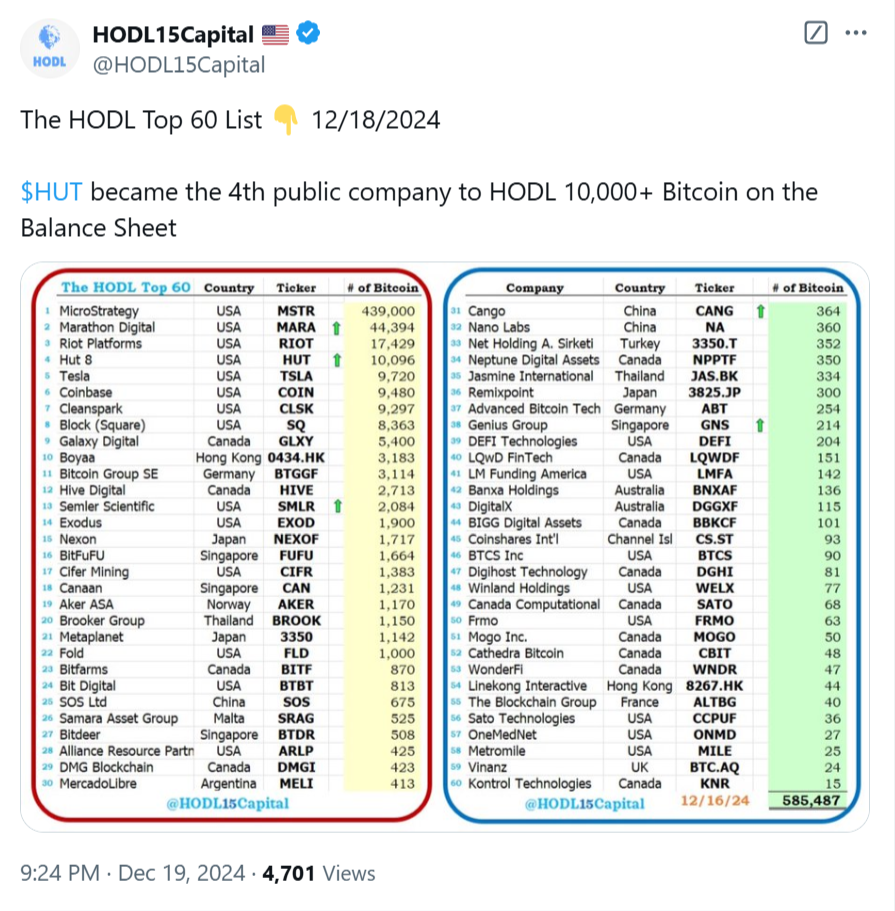Click green up arrow next to MARA
Screen dimensions: 895x911
coord(336,328)
